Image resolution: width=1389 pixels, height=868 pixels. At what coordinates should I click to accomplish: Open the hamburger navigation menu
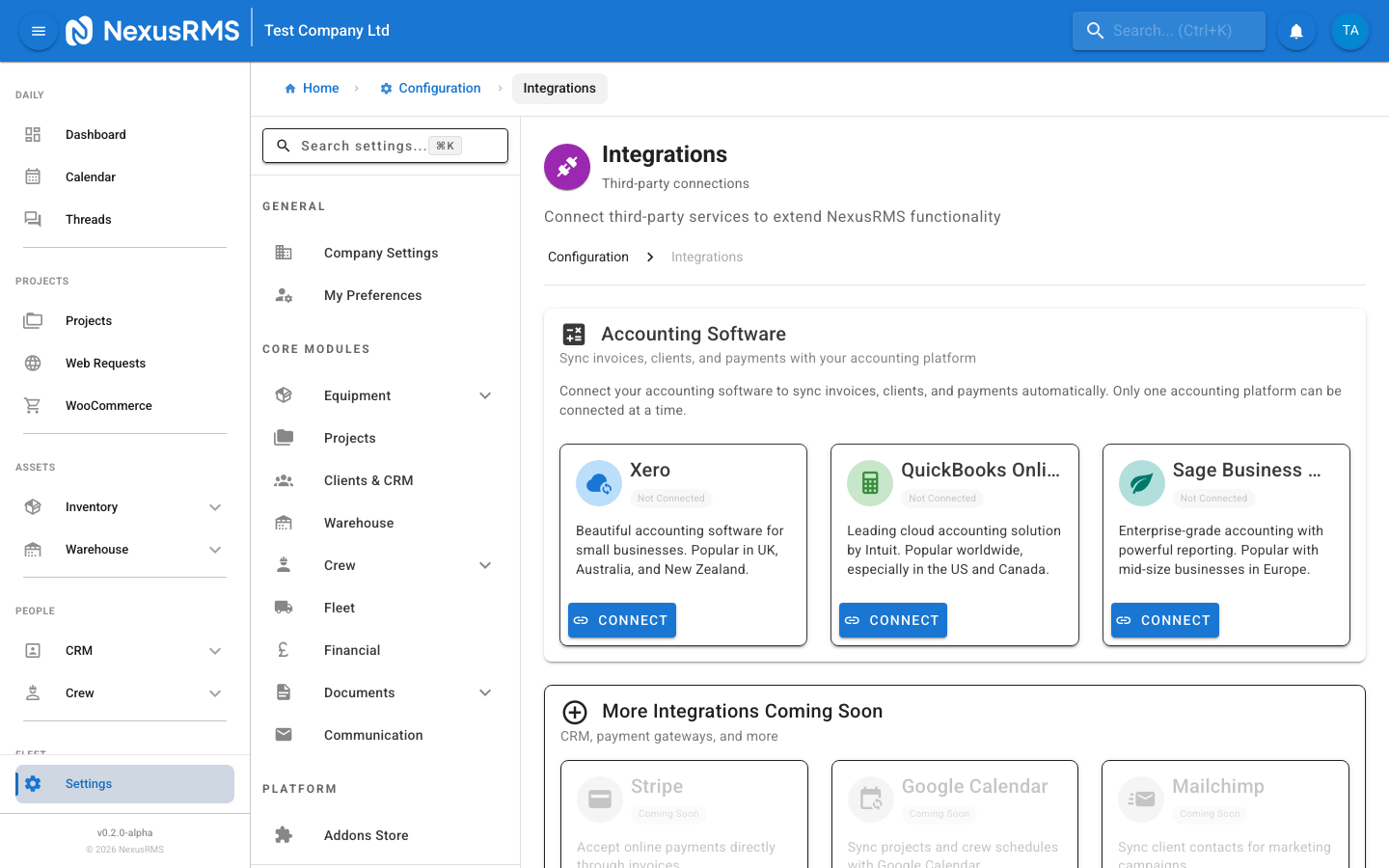pos(38,30)
